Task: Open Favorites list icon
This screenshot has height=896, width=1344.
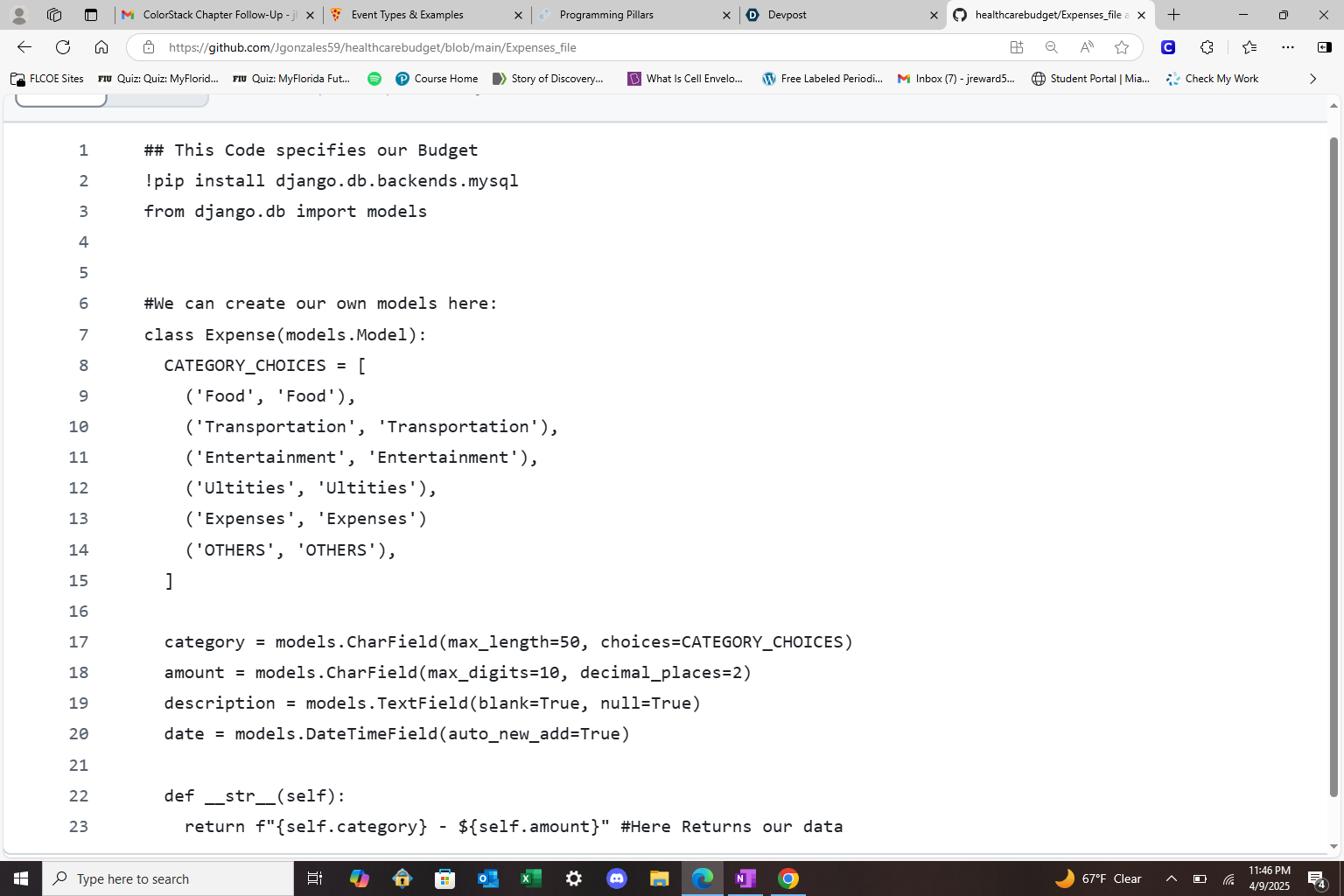Action: click(1249, 47)
